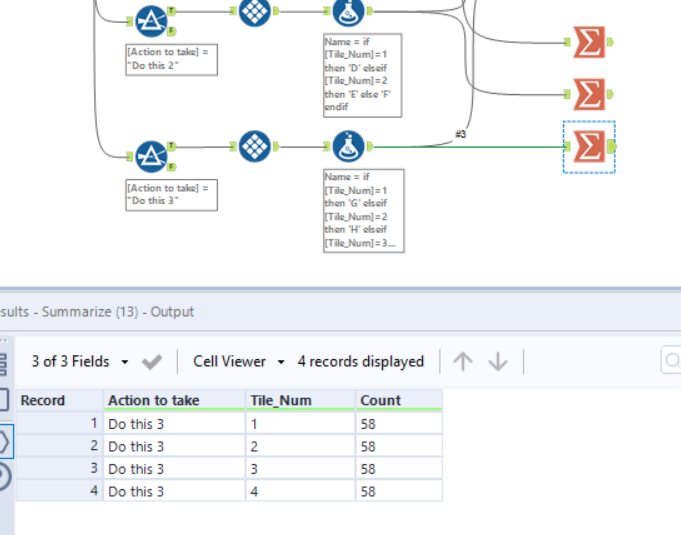
Task: Click the topmost Summarize tool
Action: pyautogui.click(x=590, y=42)
